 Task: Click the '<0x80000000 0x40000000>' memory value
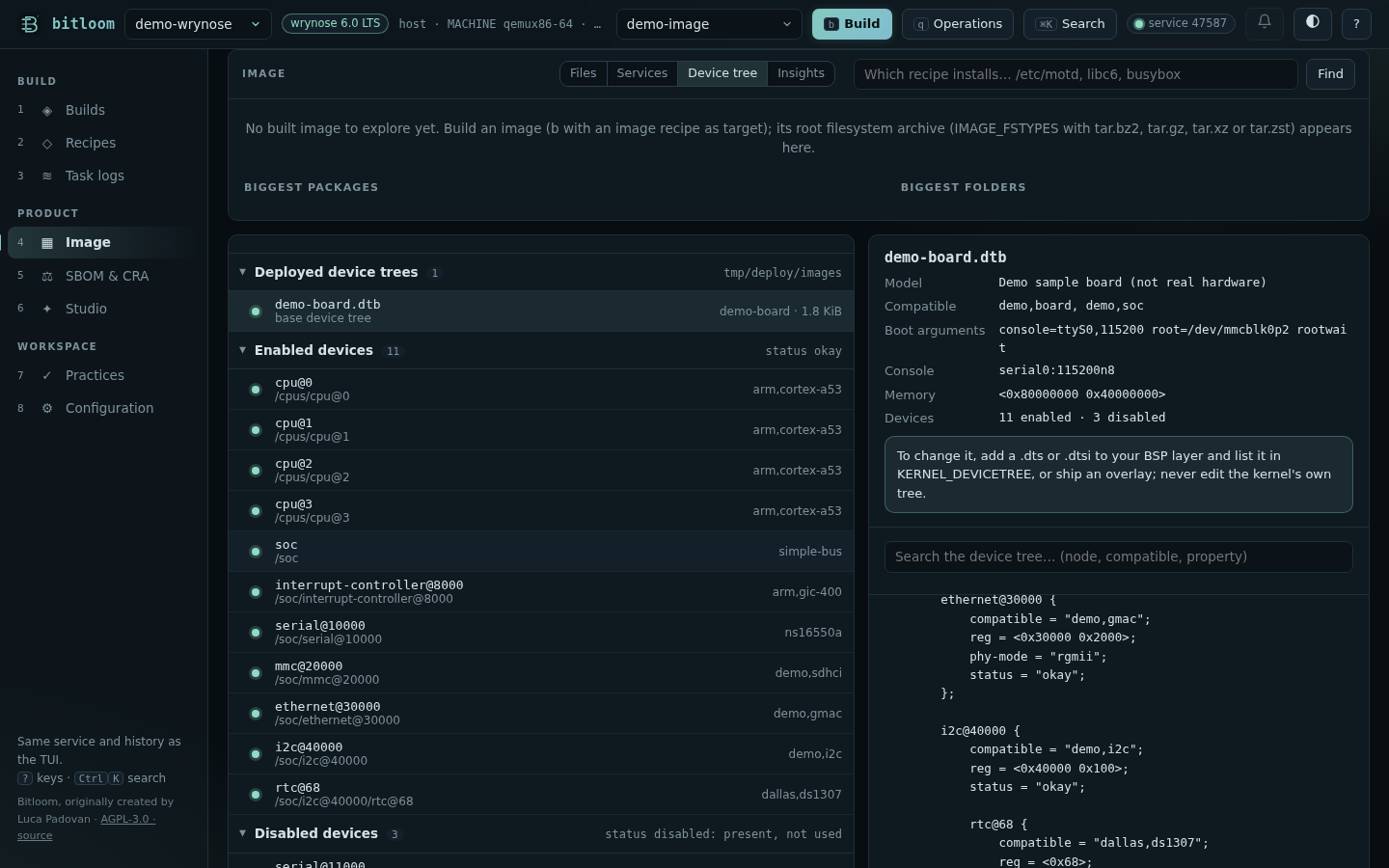(x=1082, y=394)
